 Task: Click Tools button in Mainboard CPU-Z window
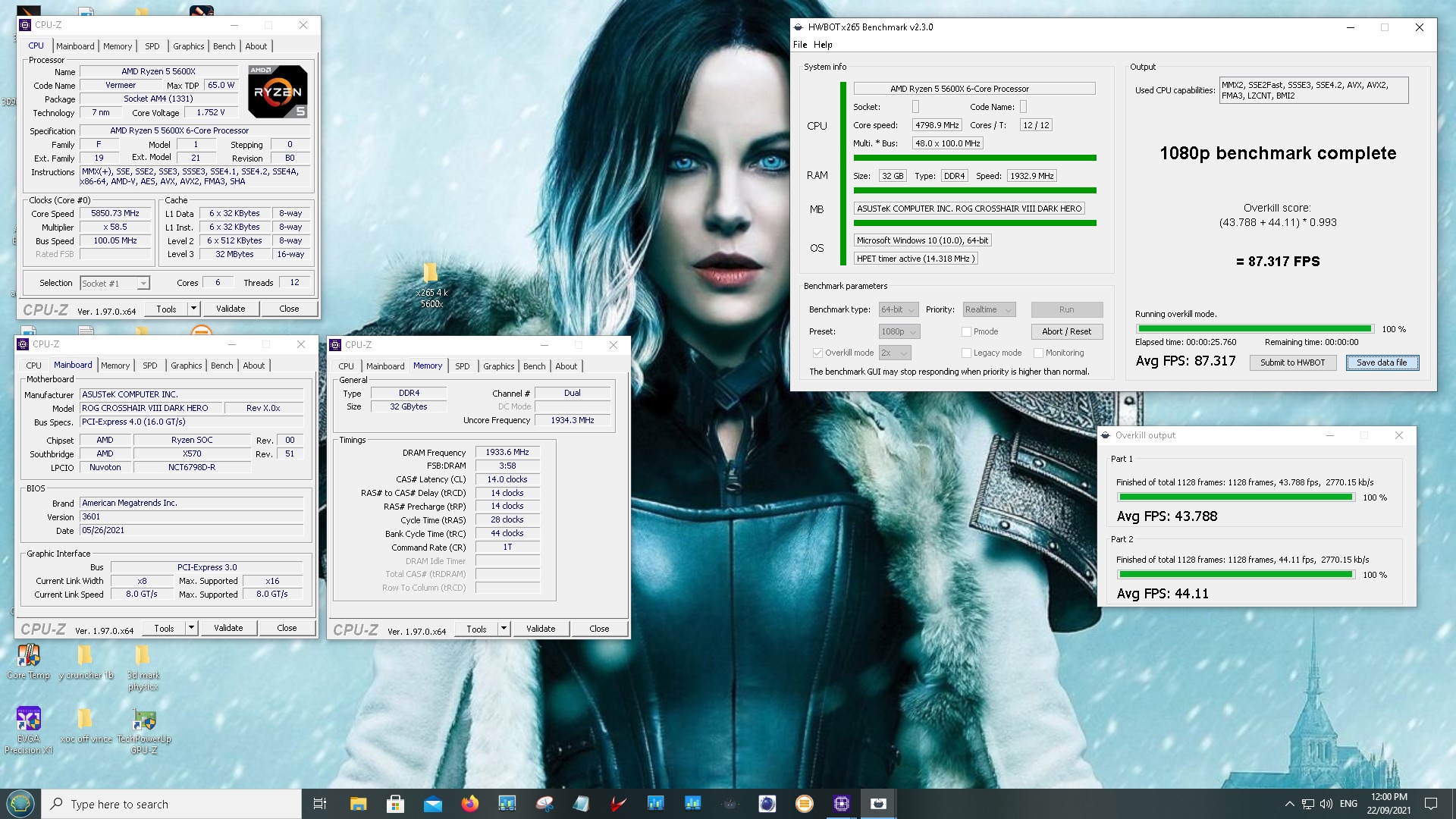165,628
